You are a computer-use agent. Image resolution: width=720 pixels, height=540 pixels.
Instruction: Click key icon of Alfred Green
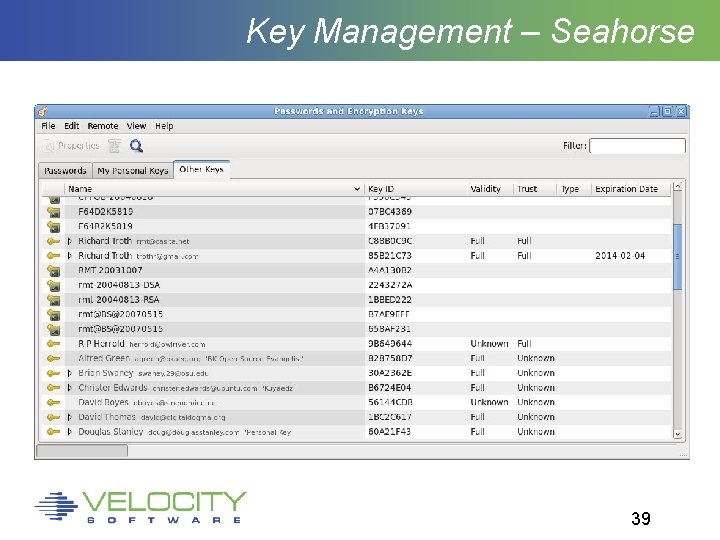click(54, 359)
